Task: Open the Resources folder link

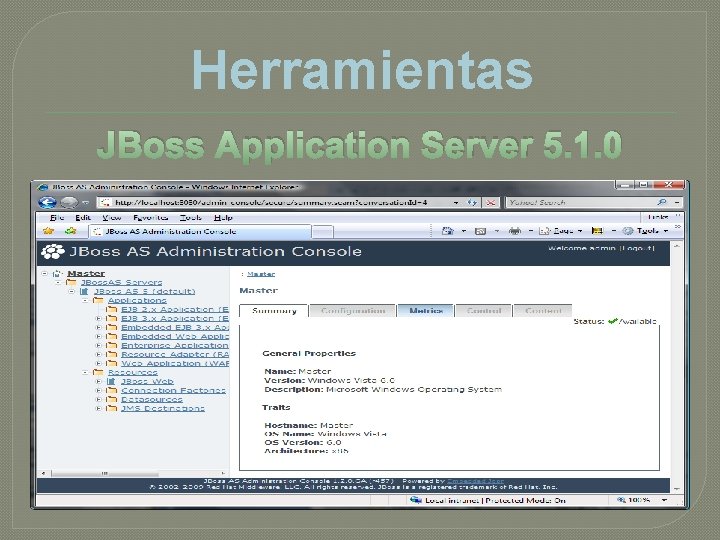Action: coord(132,372)
